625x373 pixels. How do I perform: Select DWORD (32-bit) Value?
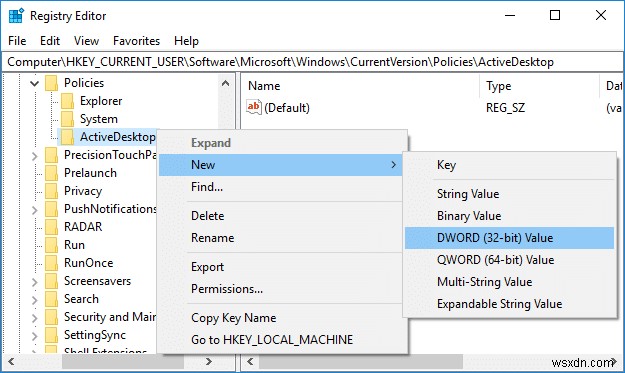point(509,238)
